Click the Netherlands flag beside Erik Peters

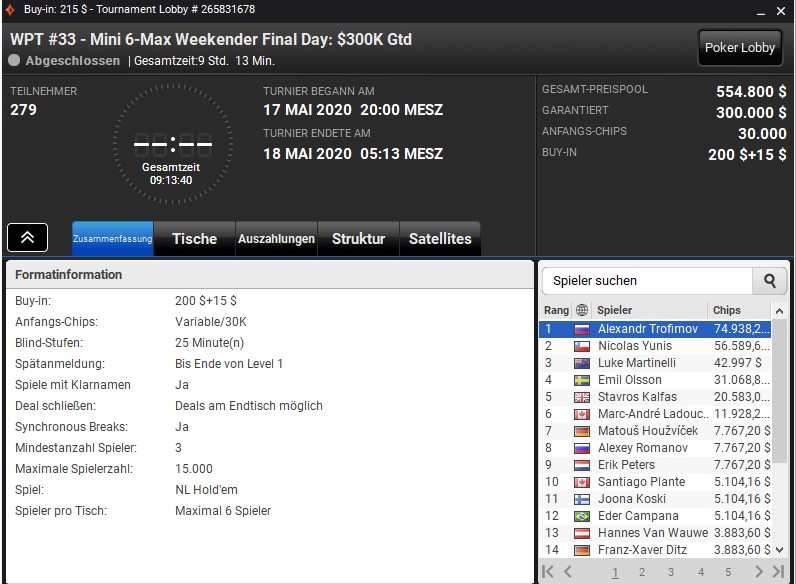pos(582,466)
